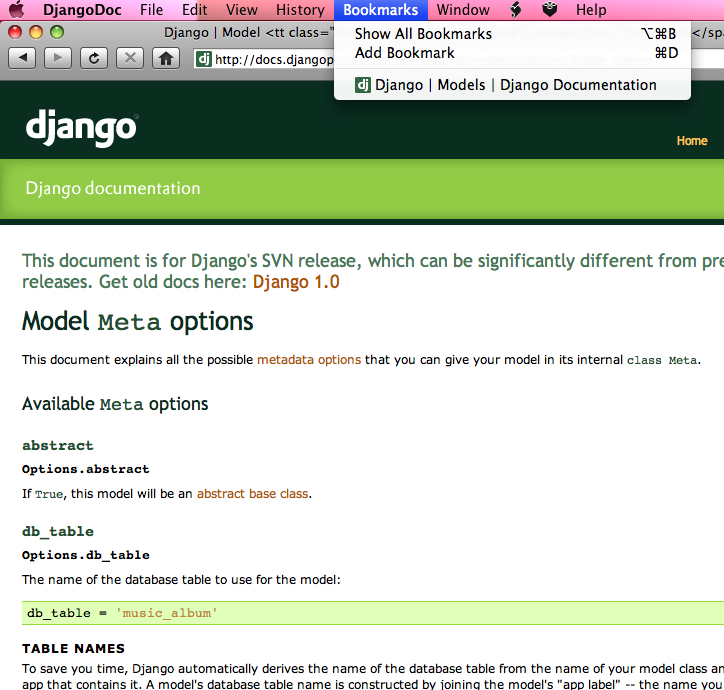Click the db_table option heading
This screenshot has height=690, width=724.
pos(58,532)
